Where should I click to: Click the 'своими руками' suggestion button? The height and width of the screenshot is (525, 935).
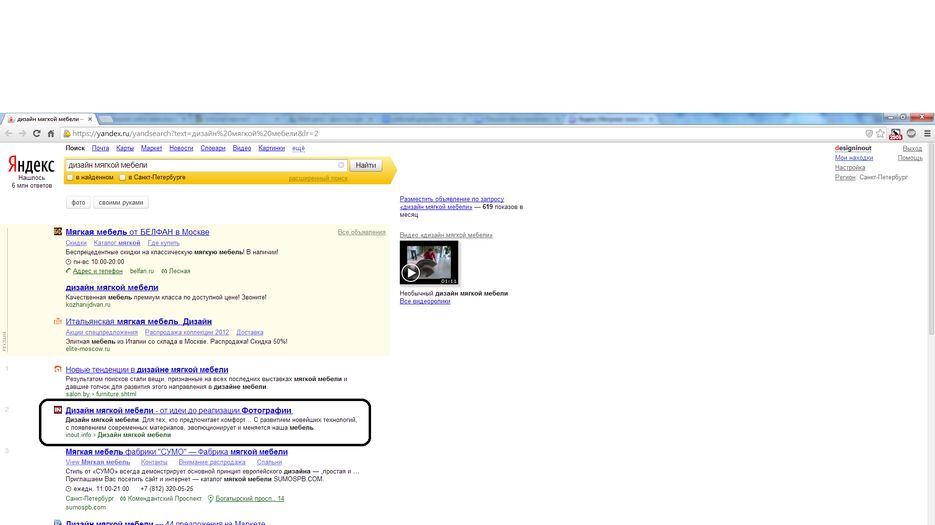(120, 203)
